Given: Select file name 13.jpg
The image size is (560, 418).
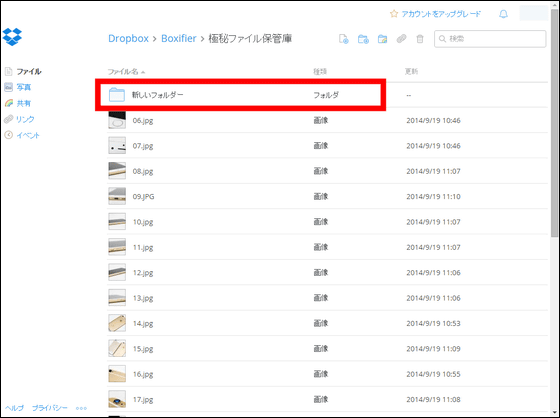Looking at the screenshot, I should pyautogui.click(x=143, y=298).
